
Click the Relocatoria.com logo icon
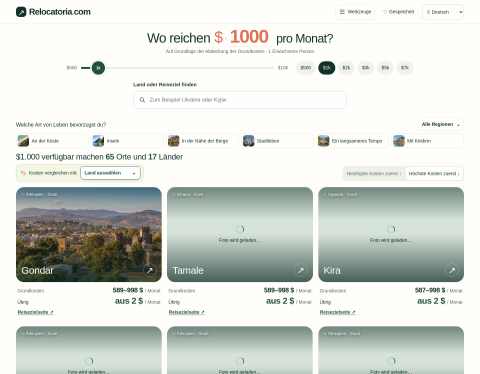(x=21, y=12)
